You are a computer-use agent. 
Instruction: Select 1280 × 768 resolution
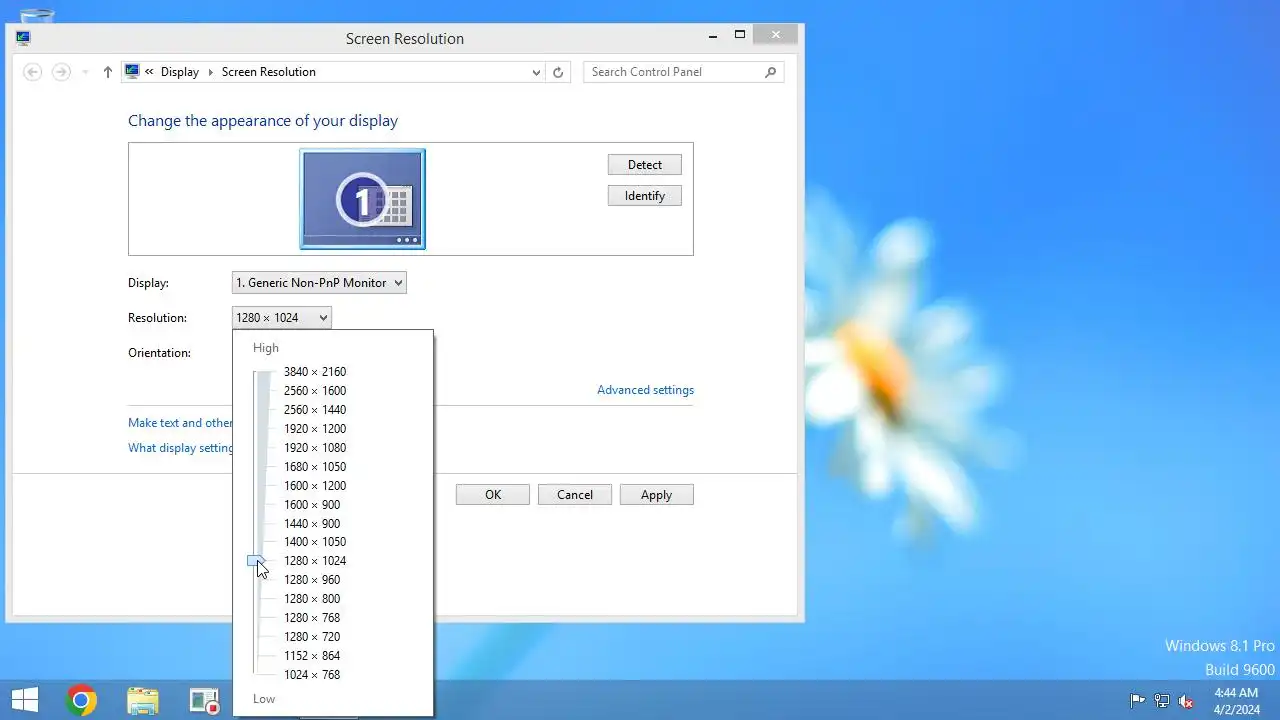pos(312,618)
